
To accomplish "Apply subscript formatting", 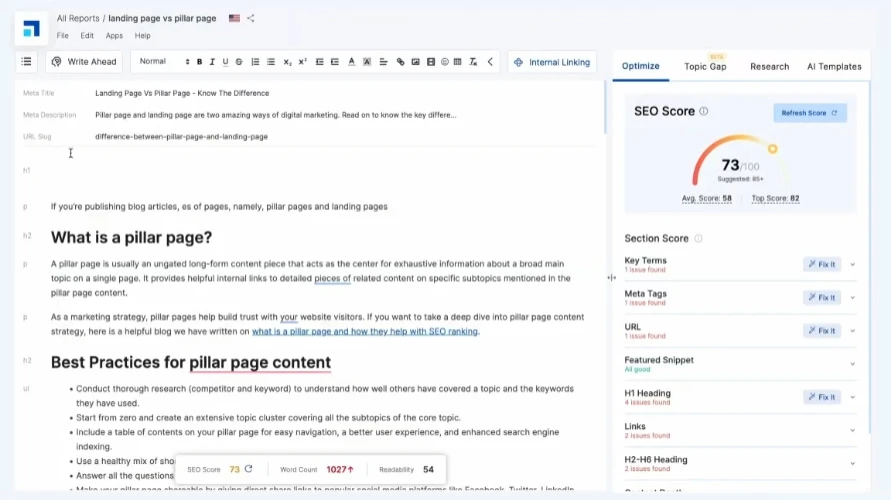I will pyautogui.click(x=288, y=62).
